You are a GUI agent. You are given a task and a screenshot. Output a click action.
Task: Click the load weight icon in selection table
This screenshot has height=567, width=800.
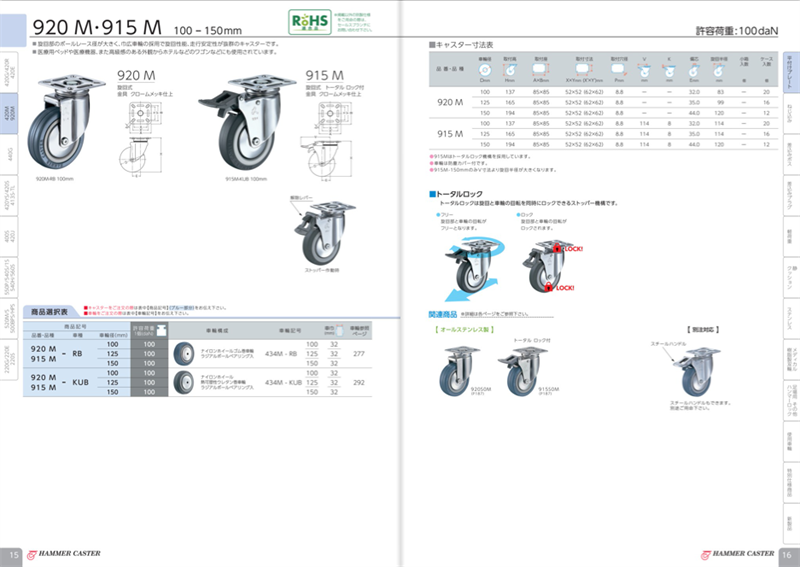(x=162, y=330)
